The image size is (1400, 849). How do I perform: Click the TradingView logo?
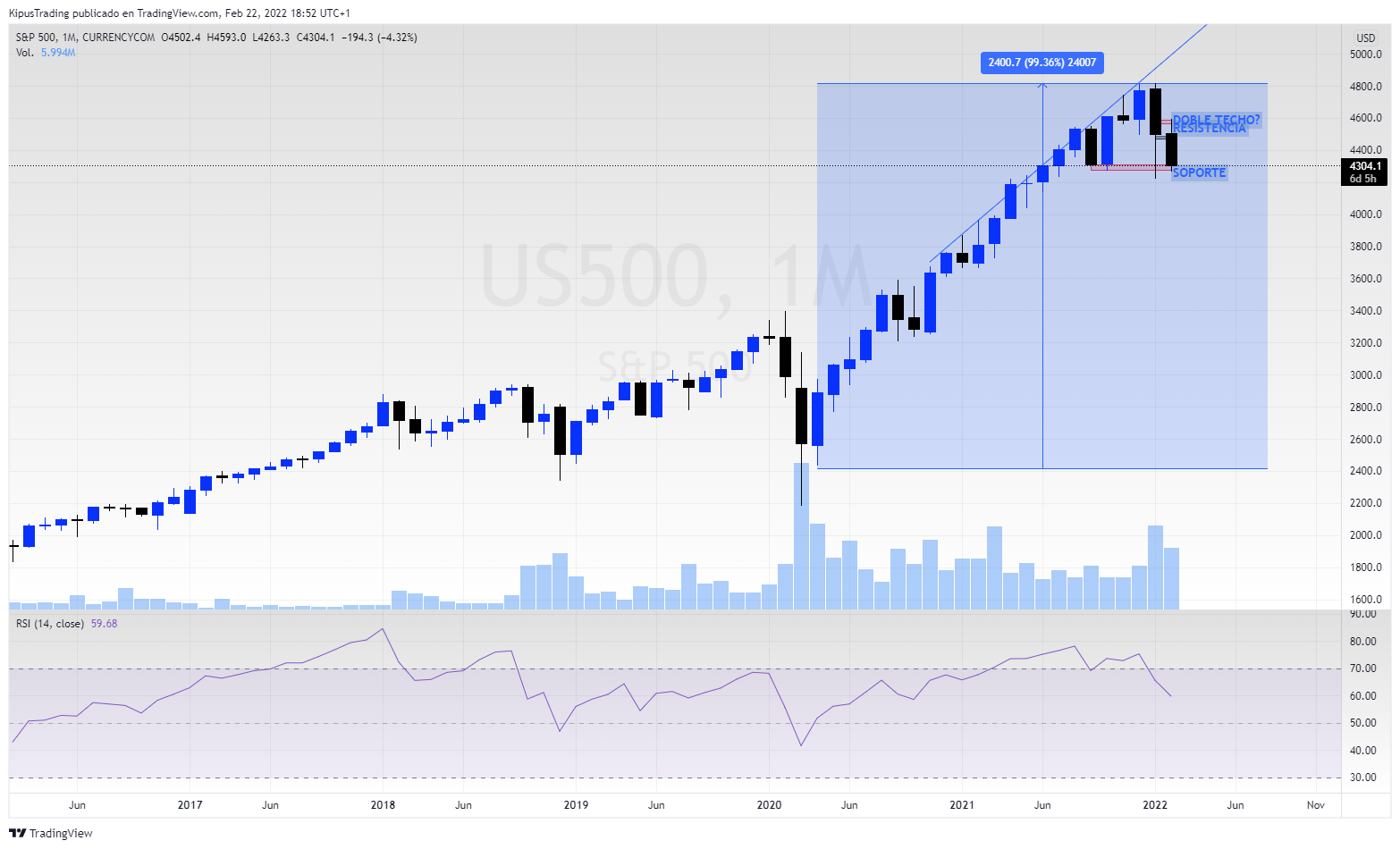pos(51,833)
